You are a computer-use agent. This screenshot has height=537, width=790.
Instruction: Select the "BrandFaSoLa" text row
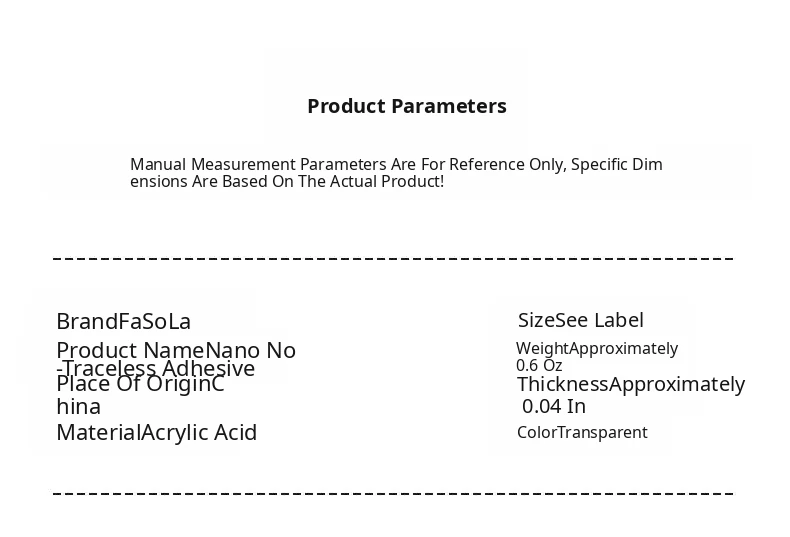123,322
